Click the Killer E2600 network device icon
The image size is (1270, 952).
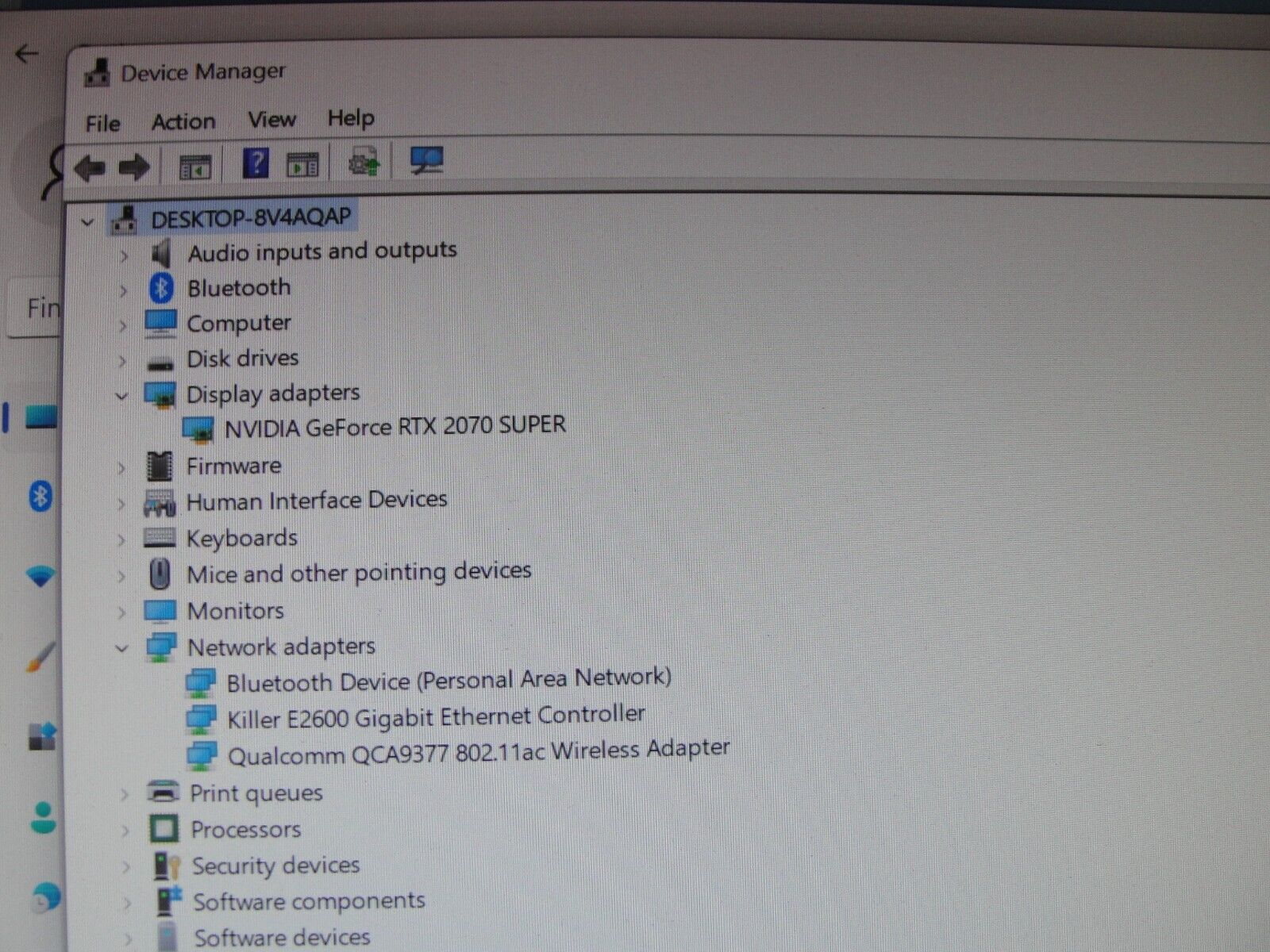201,720
